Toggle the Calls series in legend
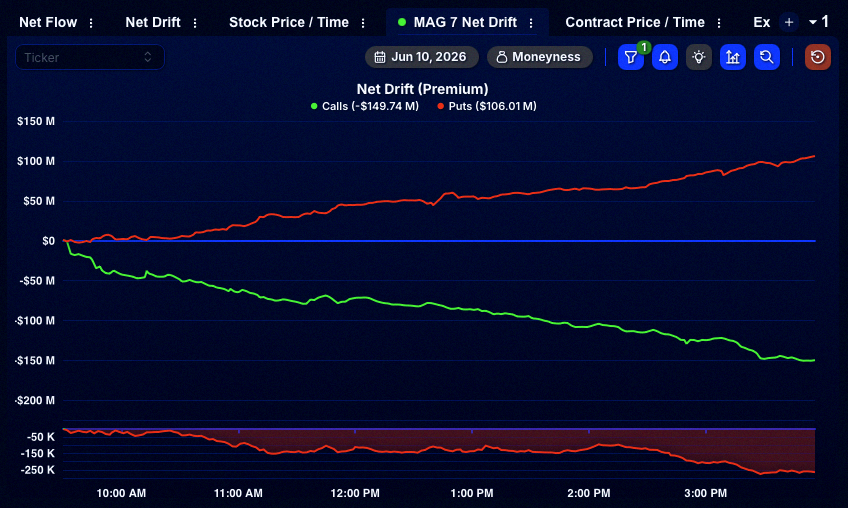The height and width of the screenshot is (508, 848). (365, 106)
